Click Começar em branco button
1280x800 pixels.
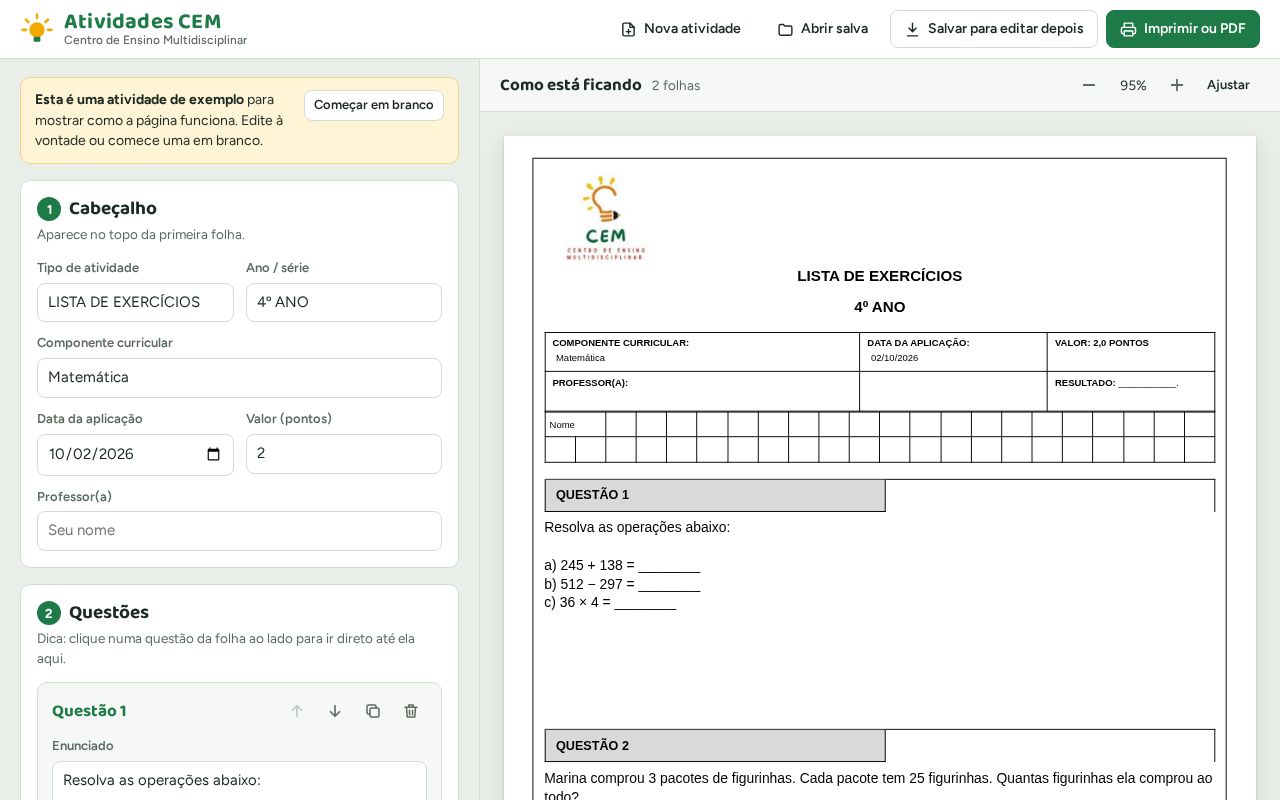point(374,105)
